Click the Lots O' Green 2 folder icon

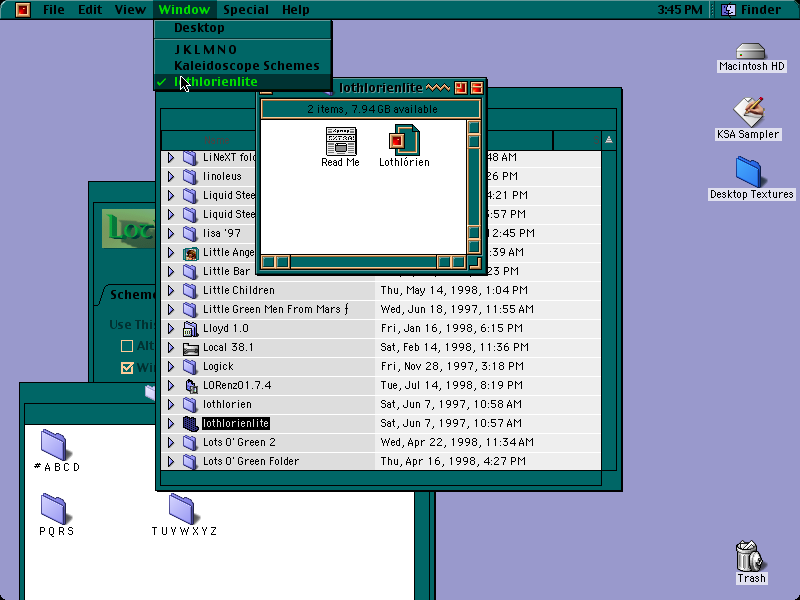pyautogui.click(x=190, y=443)
